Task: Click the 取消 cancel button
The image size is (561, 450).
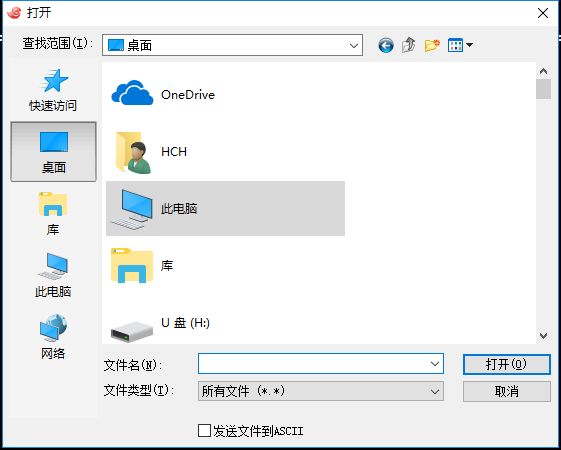Action: [x=507, y=392]
